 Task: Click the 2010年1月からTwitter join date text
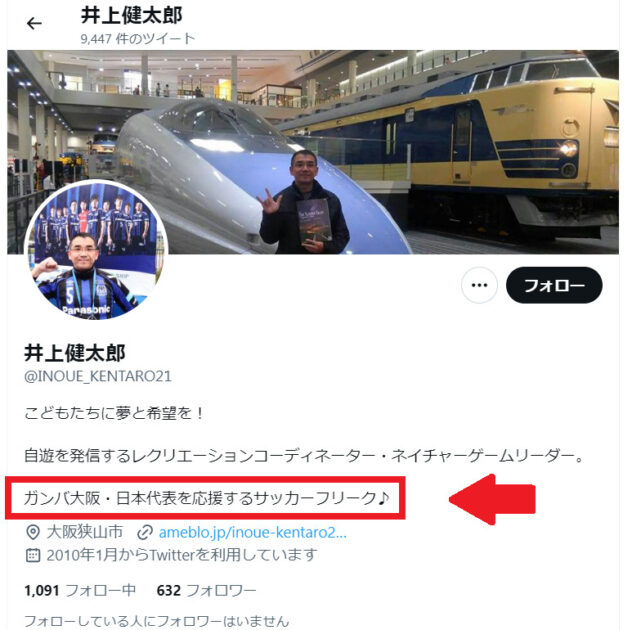coord(182,555)
